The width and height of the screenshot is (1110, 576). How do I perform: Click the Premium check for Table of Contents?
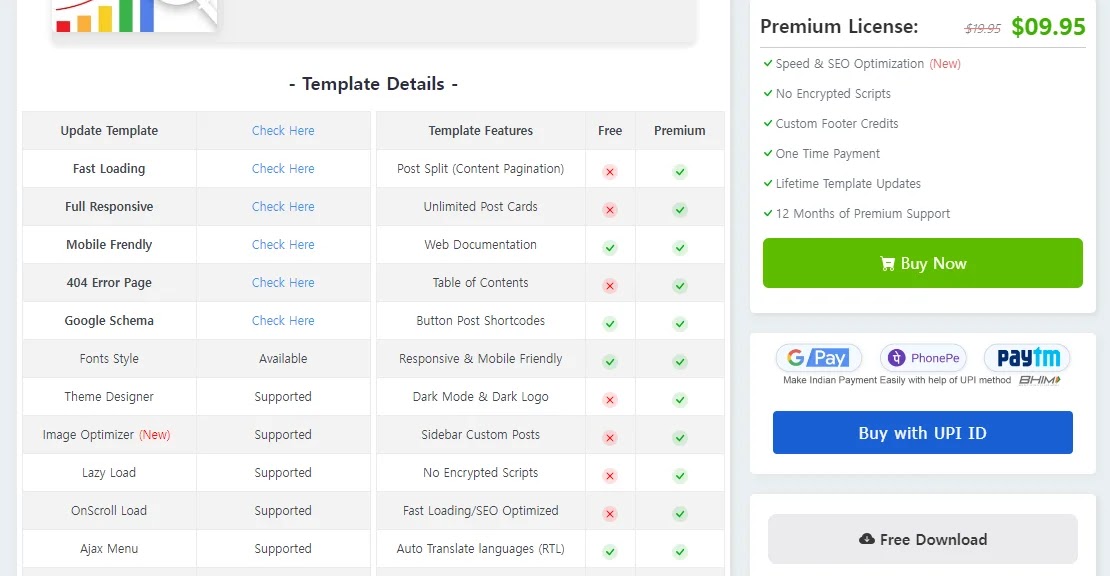coord(680,286)
